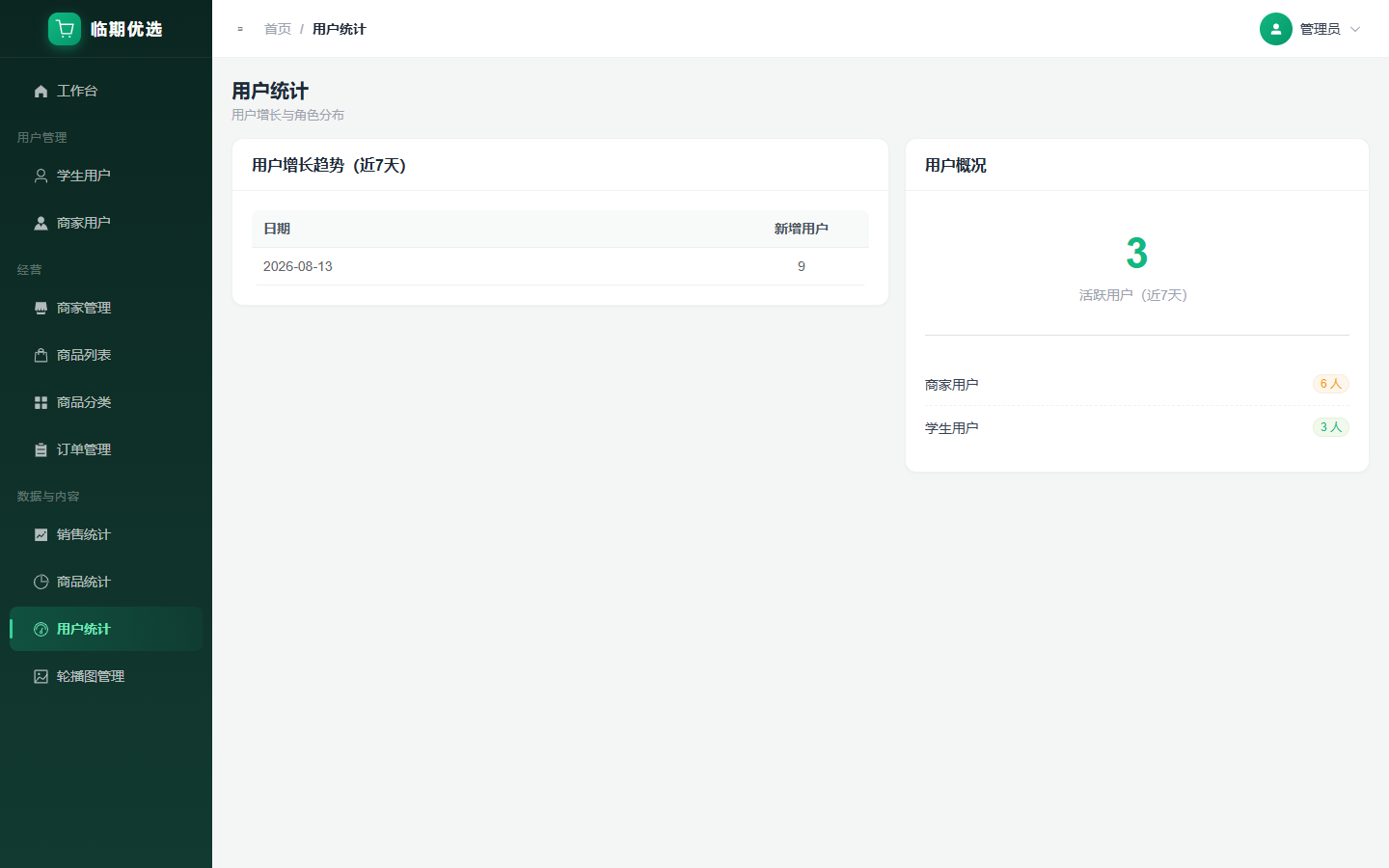Click the new-user count 9 cell
Viewport: 1389px width, 868px height.
coord(801,266)
